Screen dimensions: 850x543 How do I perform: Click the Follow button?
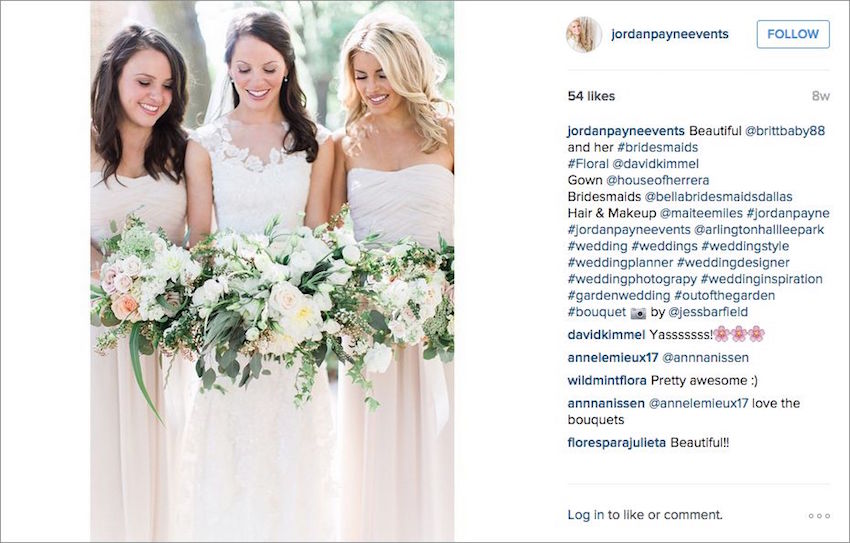793,34
